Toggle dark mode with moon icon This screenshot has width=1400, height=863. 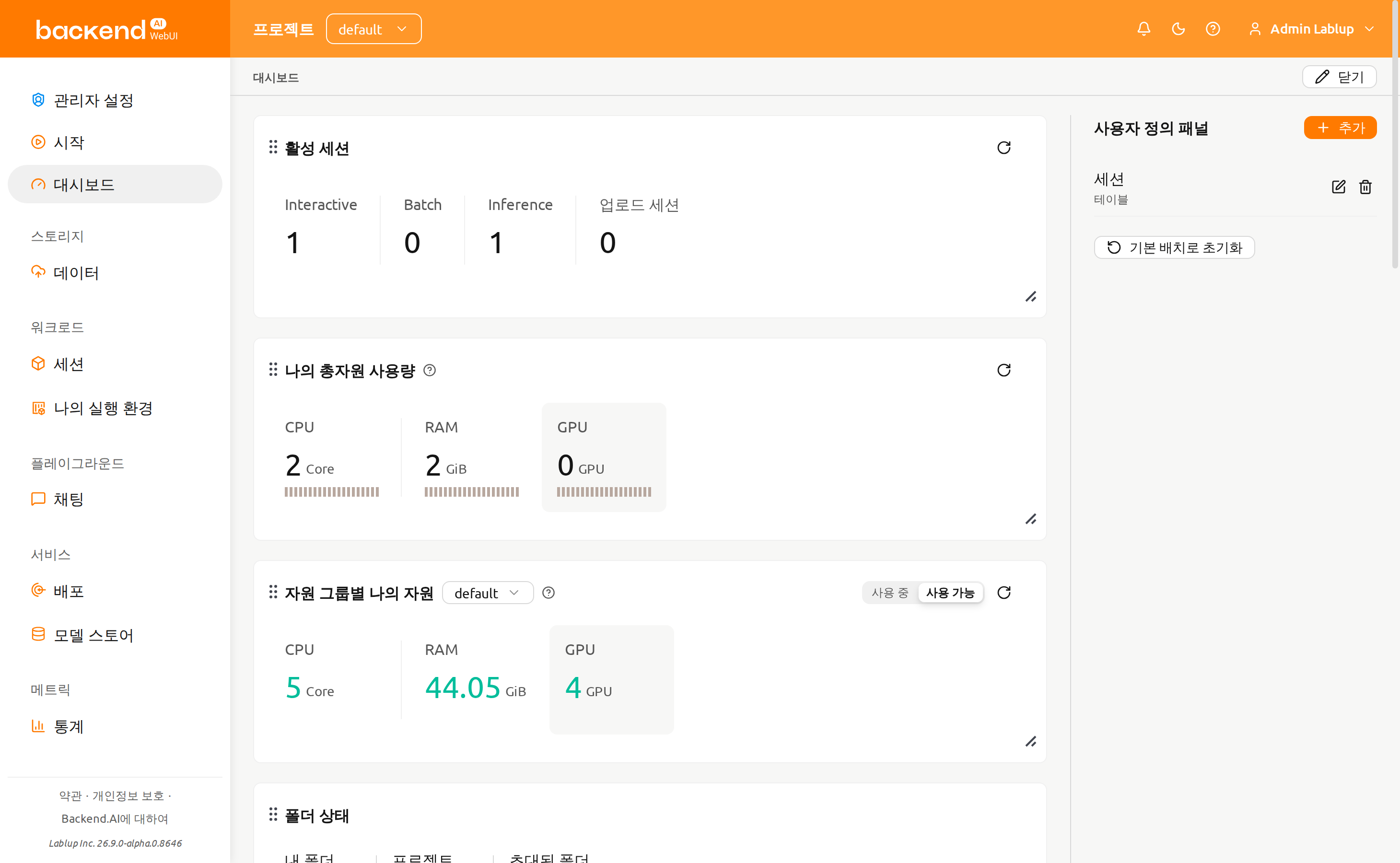click(x=1178, y=29)
